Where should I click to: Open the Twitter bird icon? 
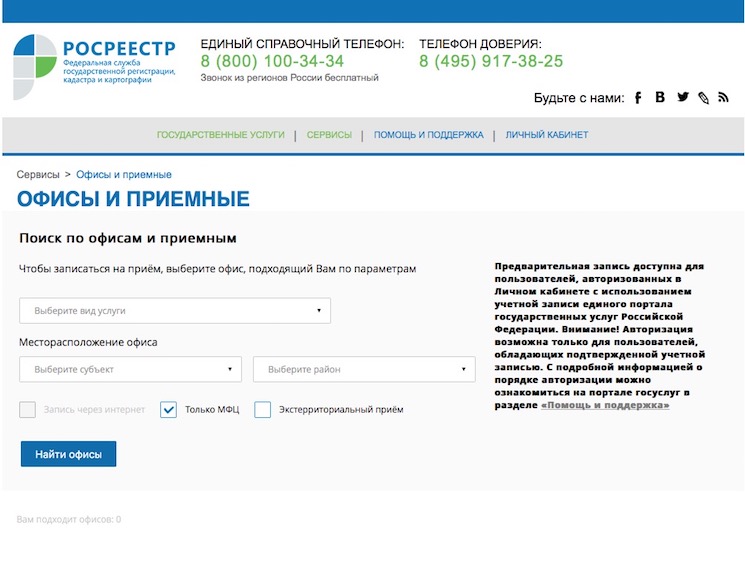(683, 97)
